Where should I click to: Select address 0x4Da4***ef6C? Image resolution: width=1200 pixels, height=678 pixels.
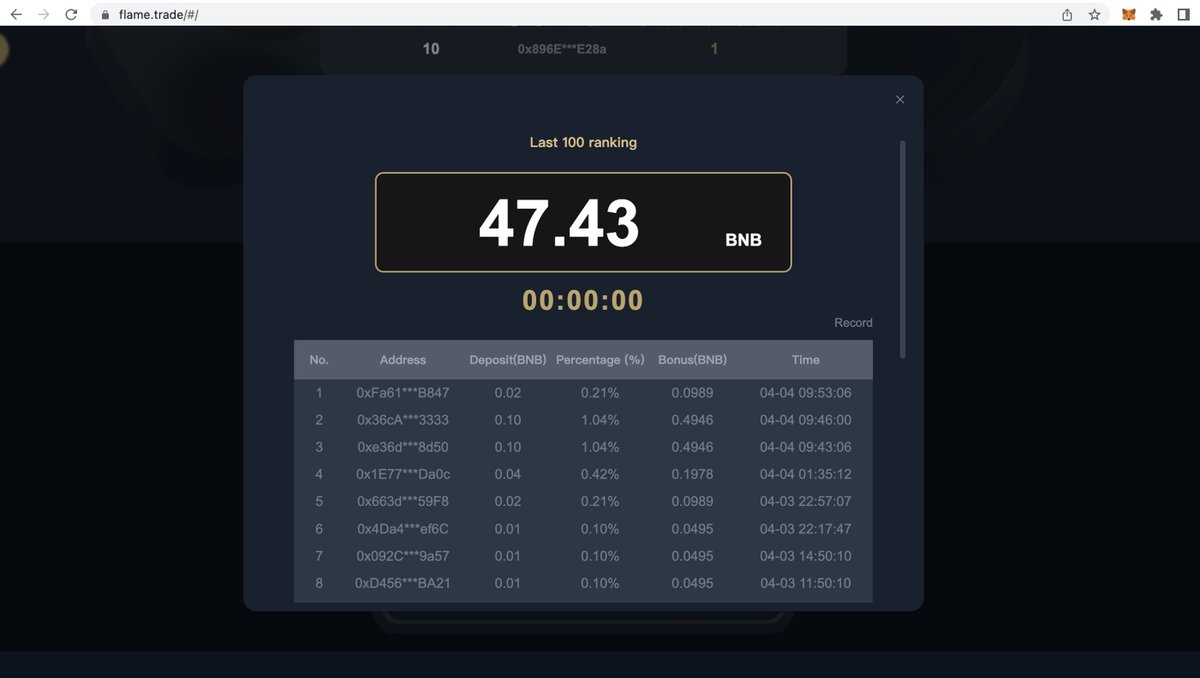pos(403,529)
